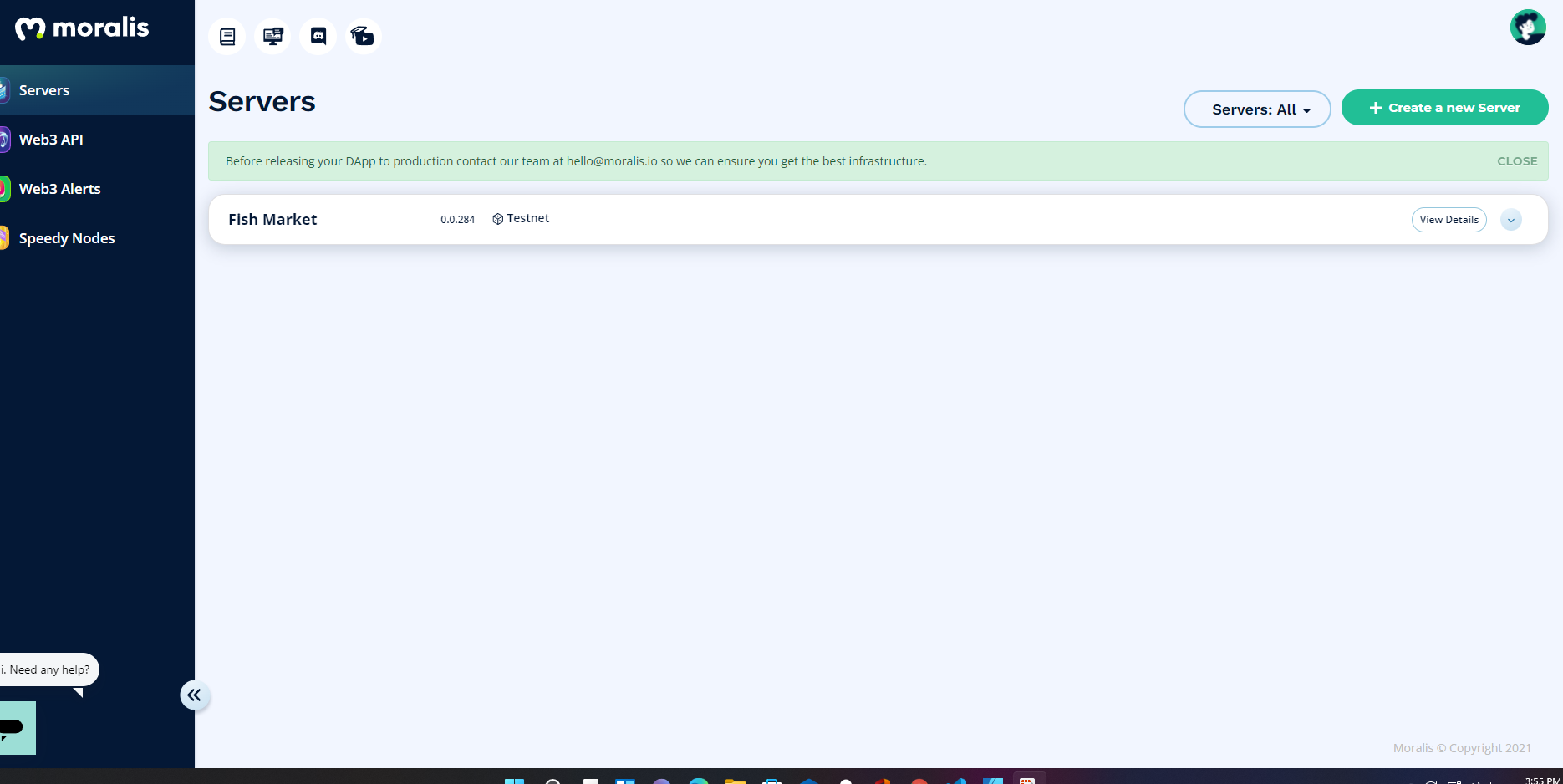
Task: Expand the Fish Market server row chevron
Action: 1511,220
